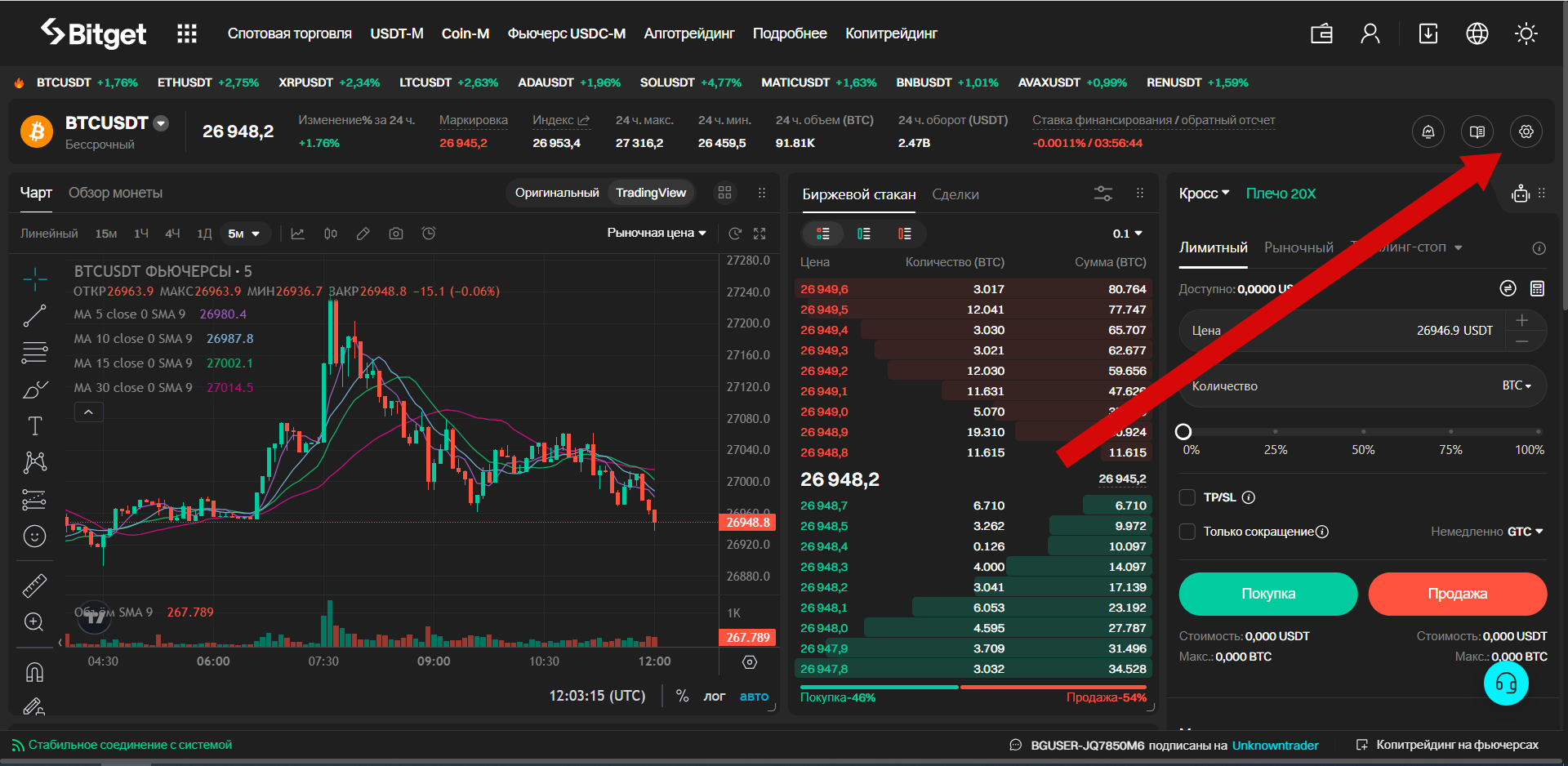
Task: Open the trading guide book icon
Action: [x=1477, y=131]
